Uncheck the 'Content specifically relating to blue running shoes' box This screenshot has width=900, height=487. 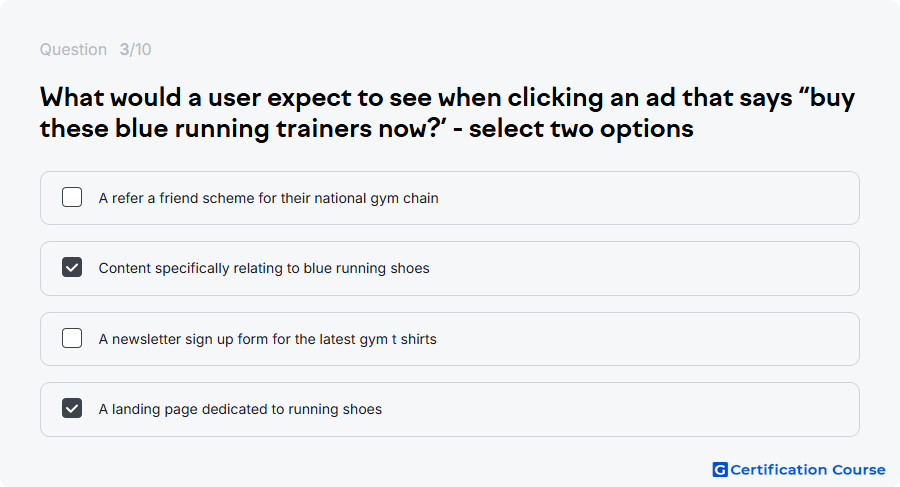tap(72, 268)
